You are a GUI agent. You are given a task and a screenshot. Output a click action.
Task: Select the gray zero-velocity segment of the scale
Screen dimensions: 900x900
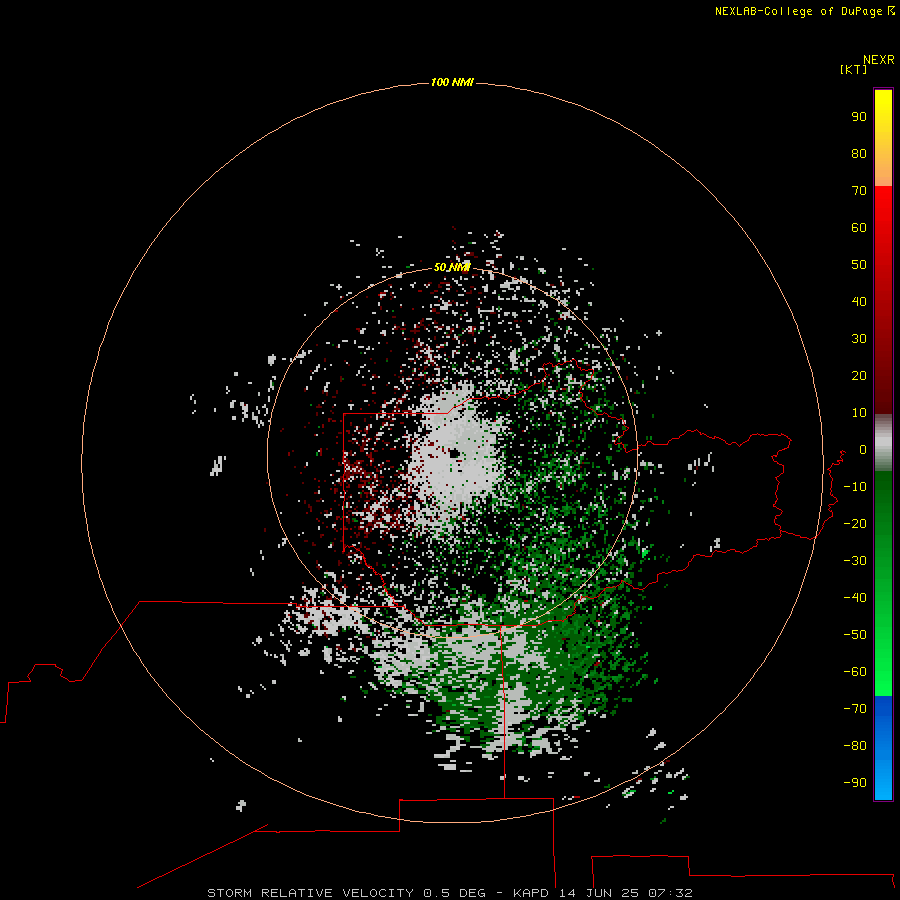tap(883, 443)
